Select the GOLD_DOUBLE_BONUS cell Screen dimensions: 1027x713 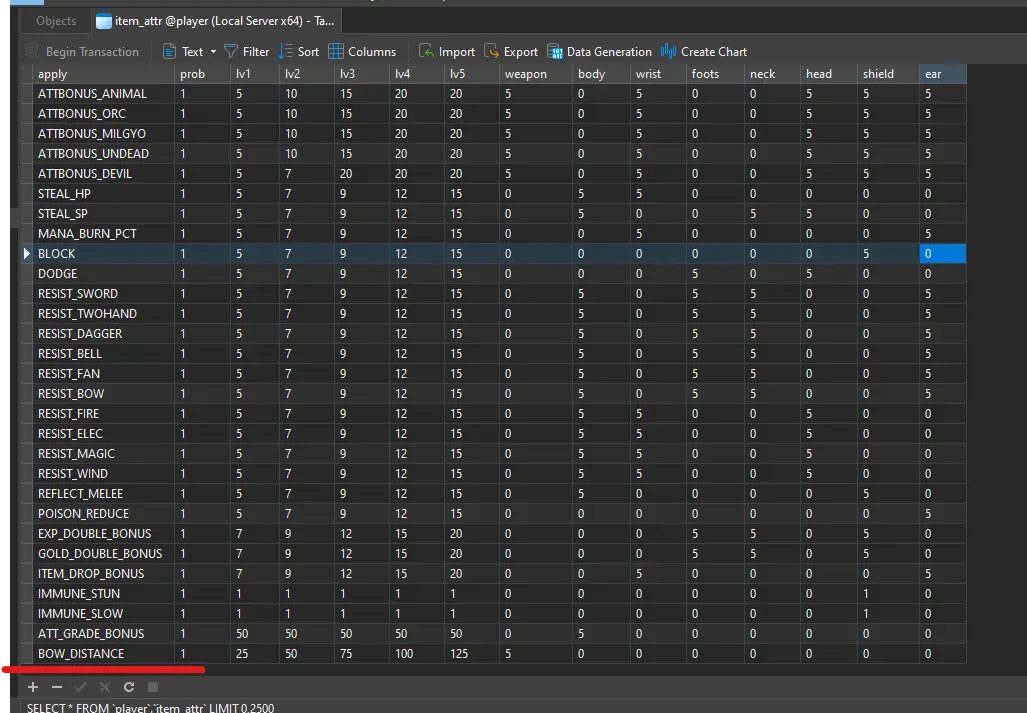[x=103, y=553]
